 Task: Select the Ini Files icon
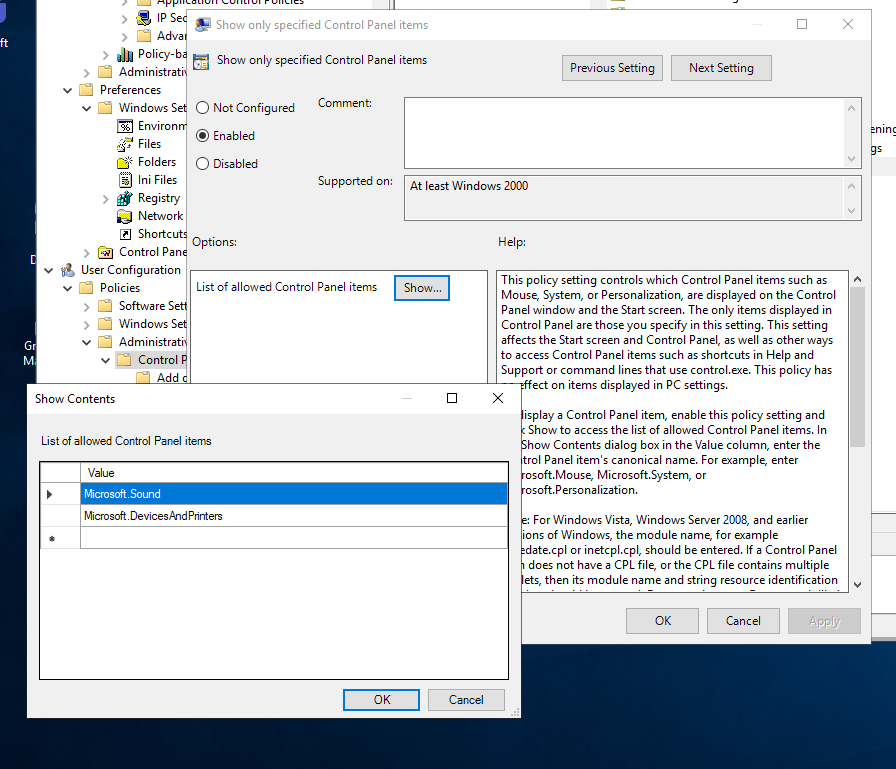pyautogui.click(x=125, y=180)
